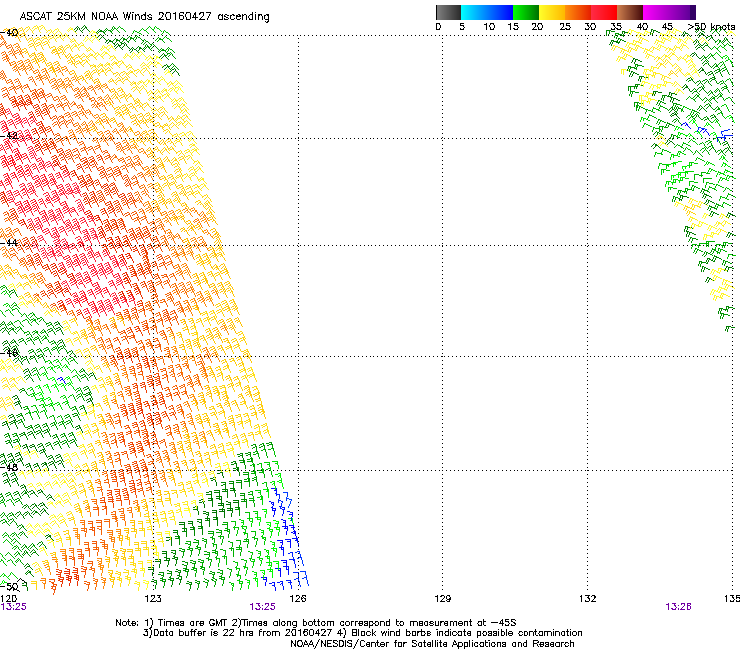This screenshot has height=650, width=740.
Task: Click the 129 longitude axis label
Action: coord(442,599)
